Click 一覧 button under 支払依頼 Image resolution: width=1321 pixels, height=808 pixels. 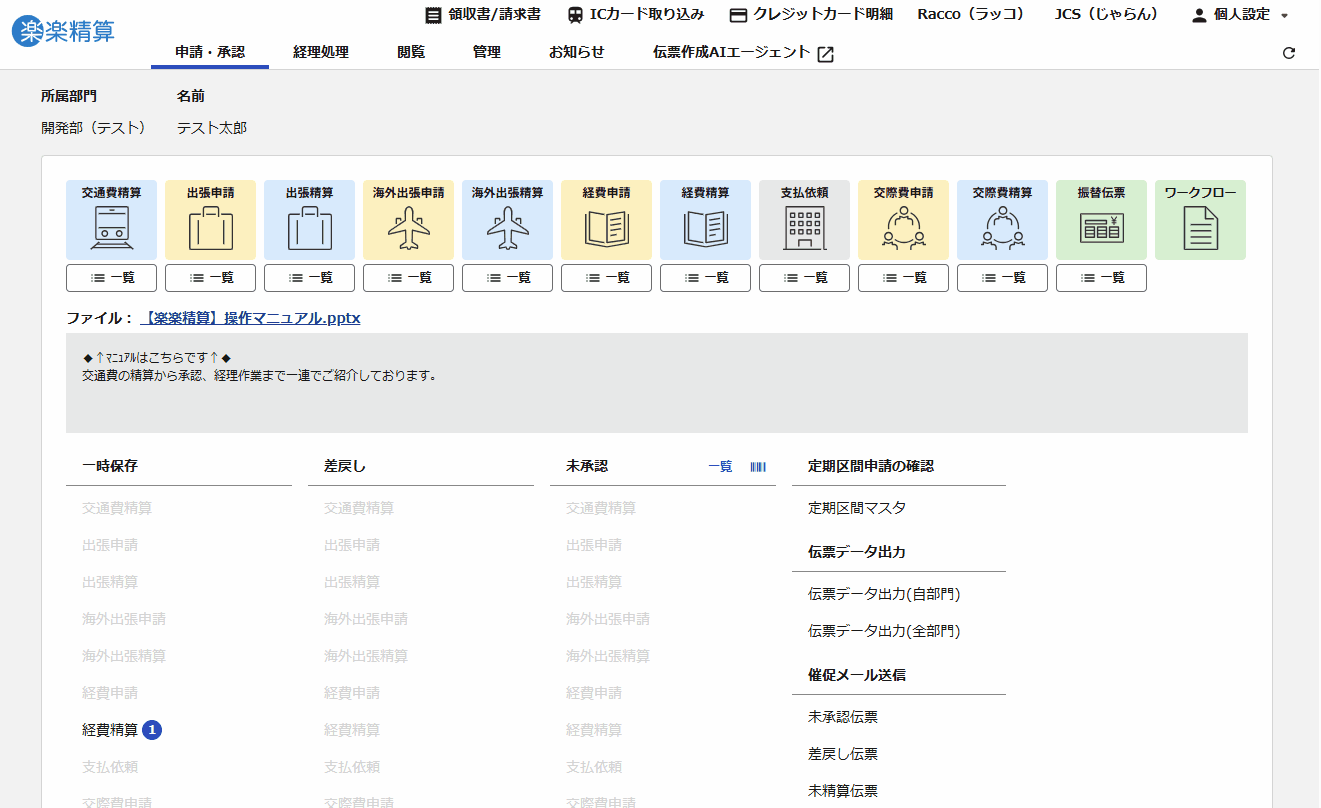click(x=804, y=278)
